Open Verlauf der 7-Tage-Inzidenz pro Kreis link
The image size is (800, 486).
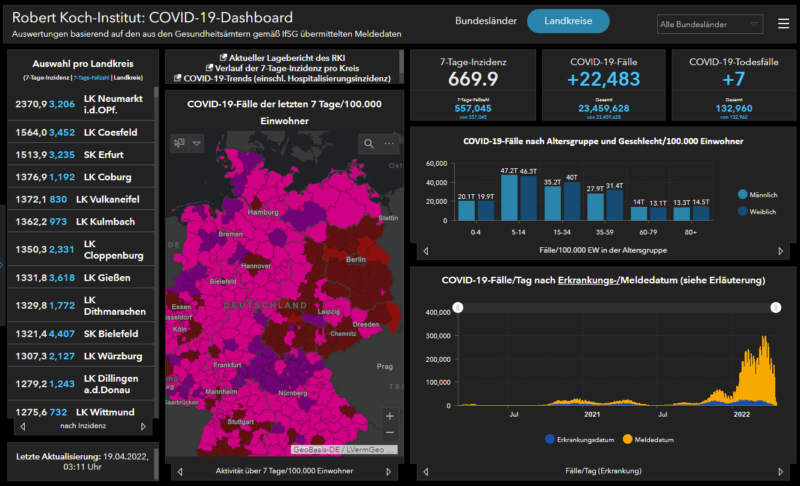pos(286,68)
